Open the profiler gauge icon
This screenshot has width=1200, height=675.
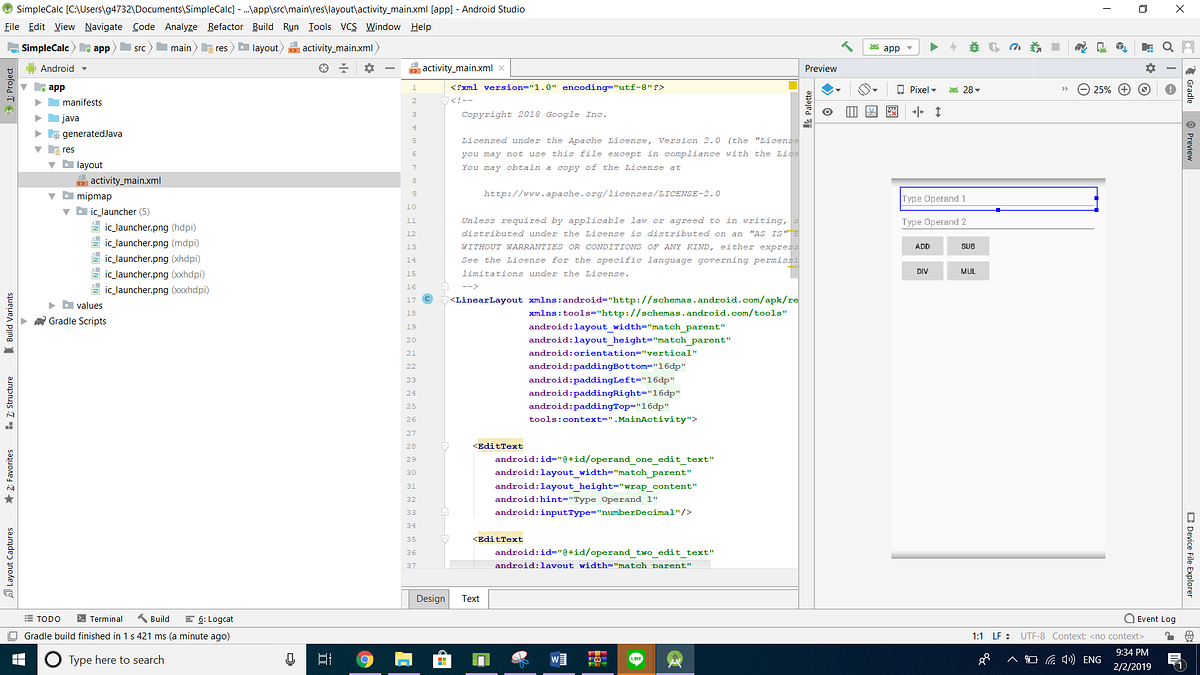tap(1014, 47)
